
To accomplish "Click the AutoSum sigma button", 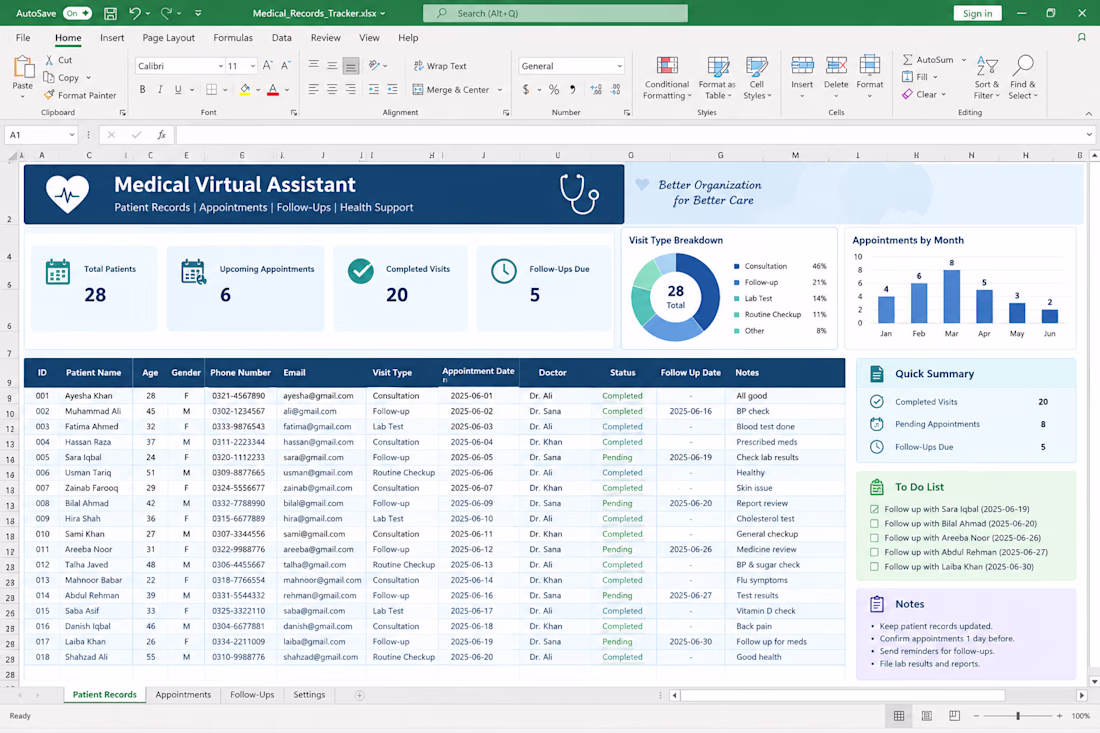I will (927, 60).
